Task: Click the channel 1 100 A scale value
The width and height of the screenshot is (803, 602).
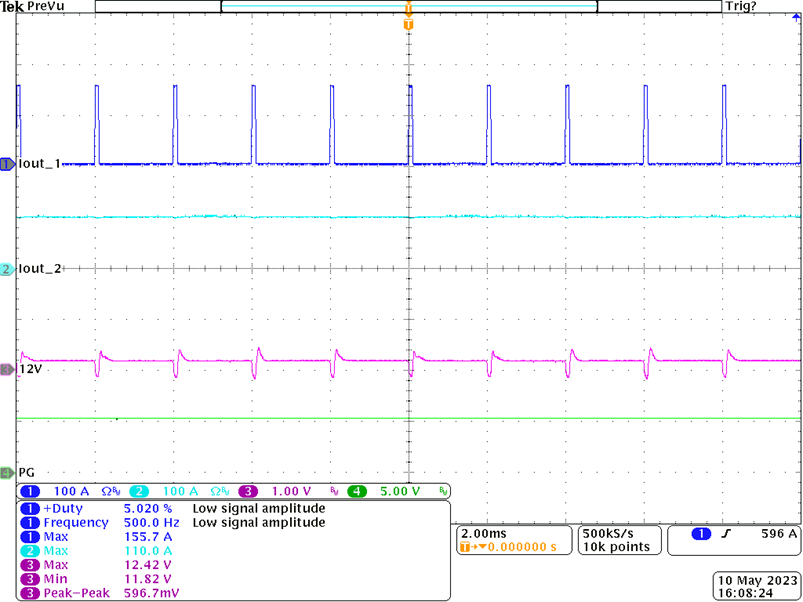Action: 72,491
